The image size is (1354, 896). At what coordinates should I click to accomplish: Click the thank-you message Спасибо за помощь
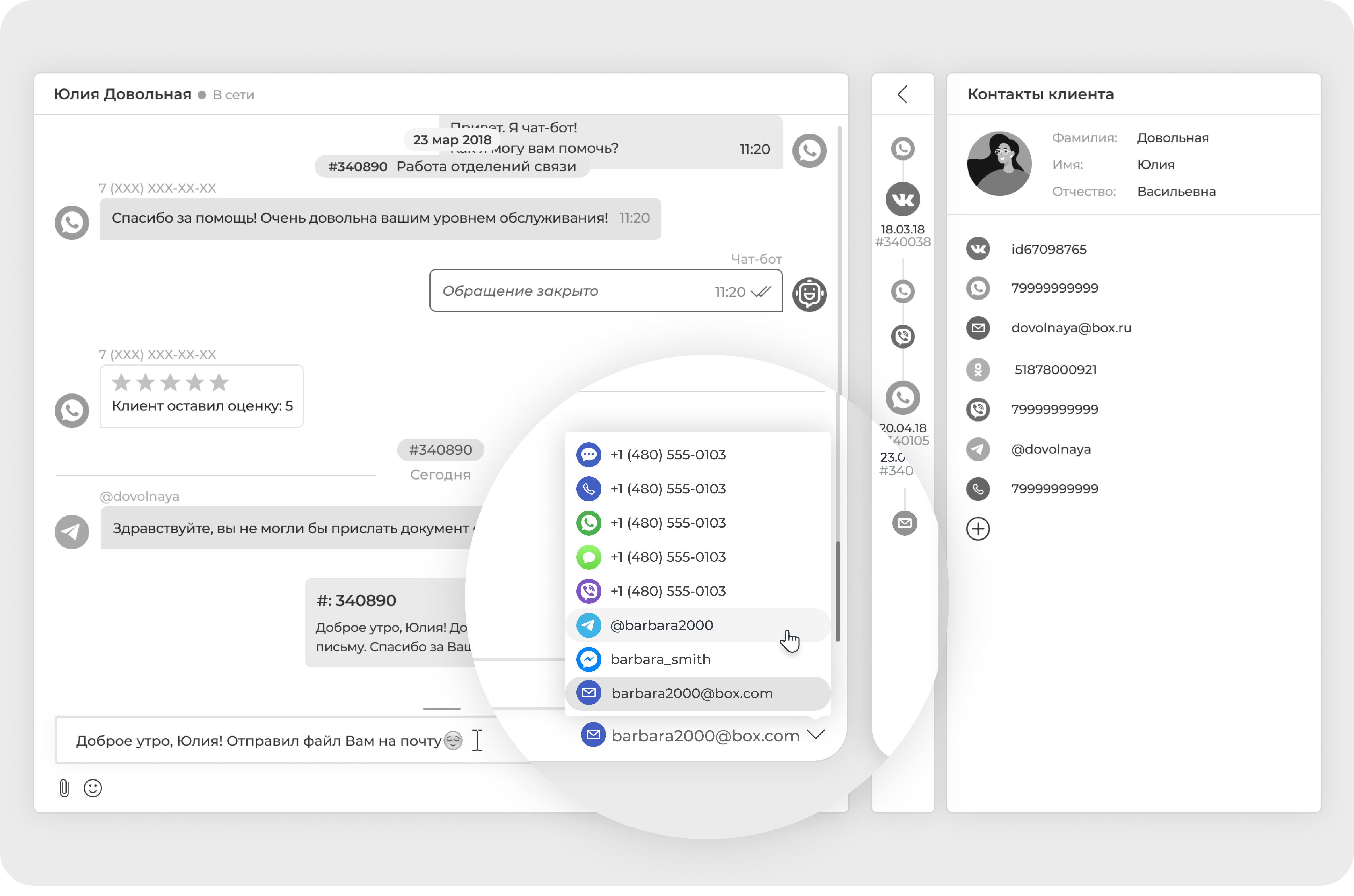click(380, 219)
